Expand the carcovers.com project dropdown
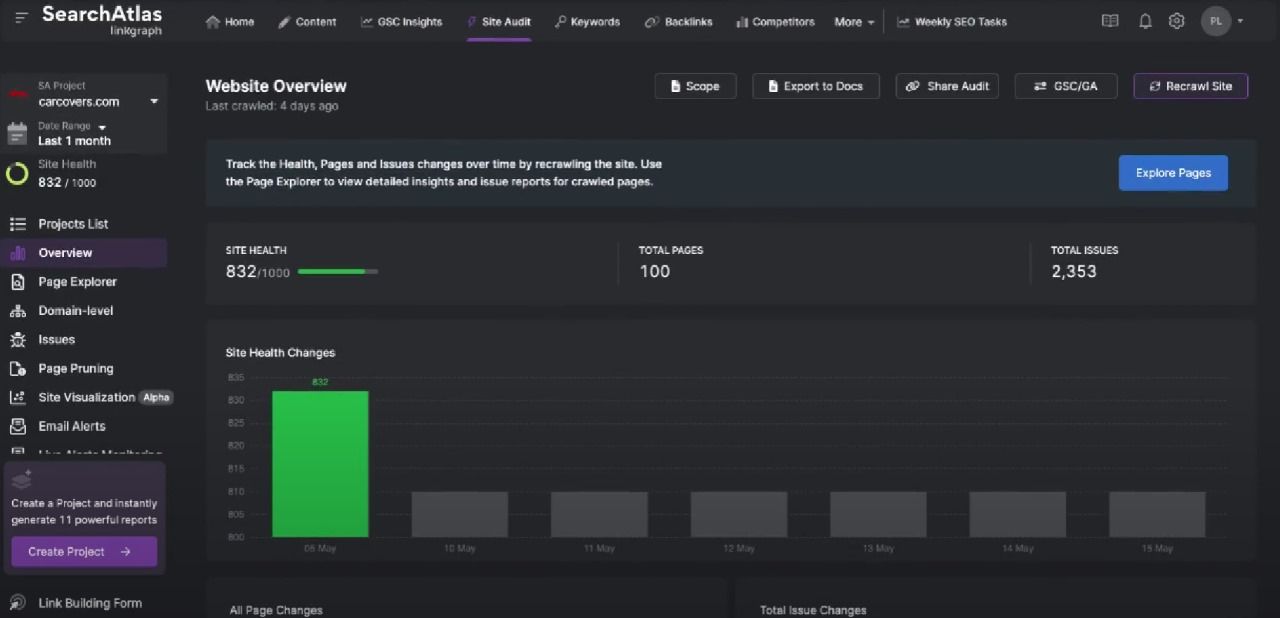Image resolution: width=1280 pixels, height=618 pixels. point(154,101)
